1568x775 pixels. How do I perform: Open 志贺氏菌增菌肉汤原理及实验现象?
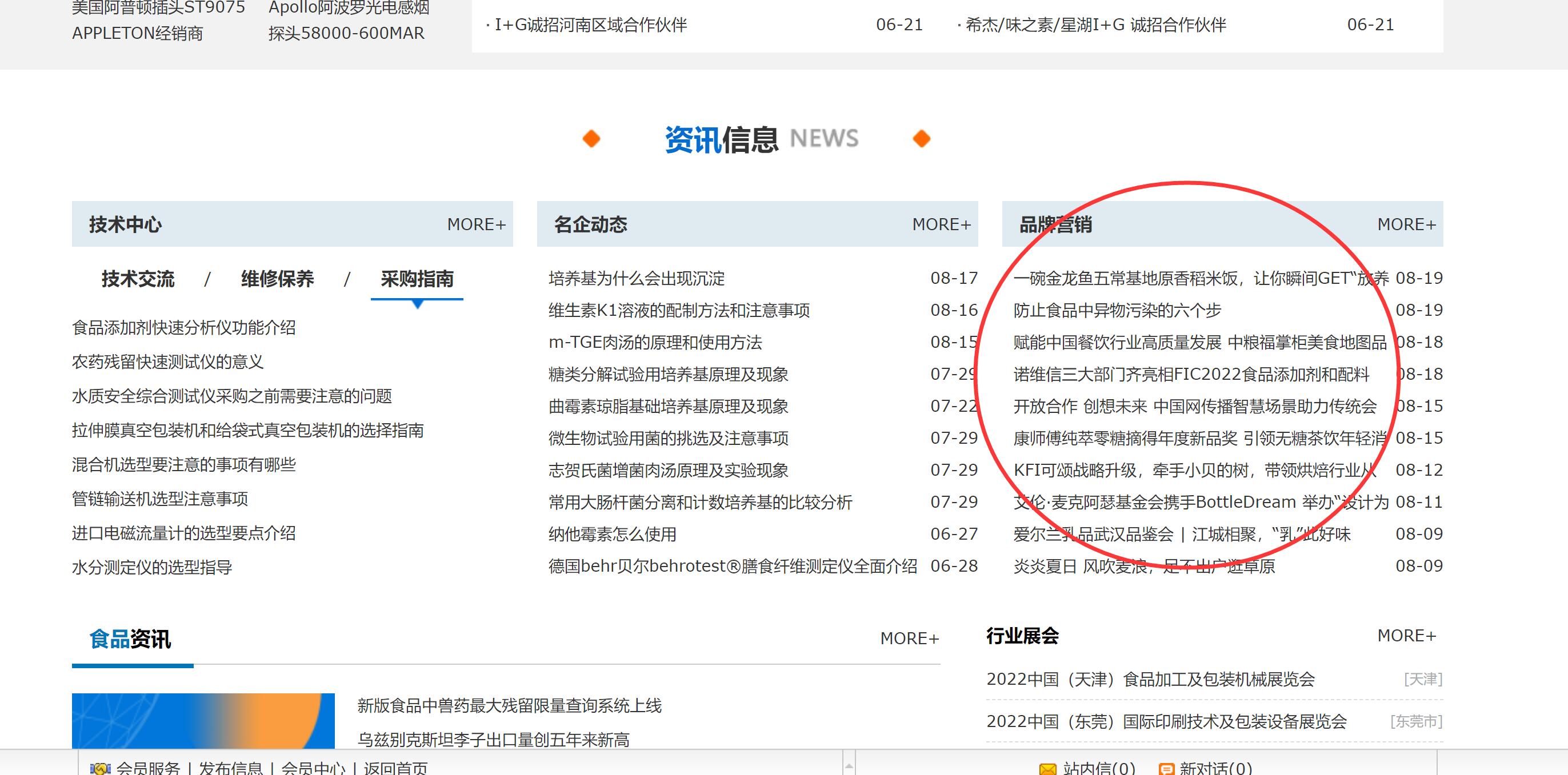click(x=669, y=470)
